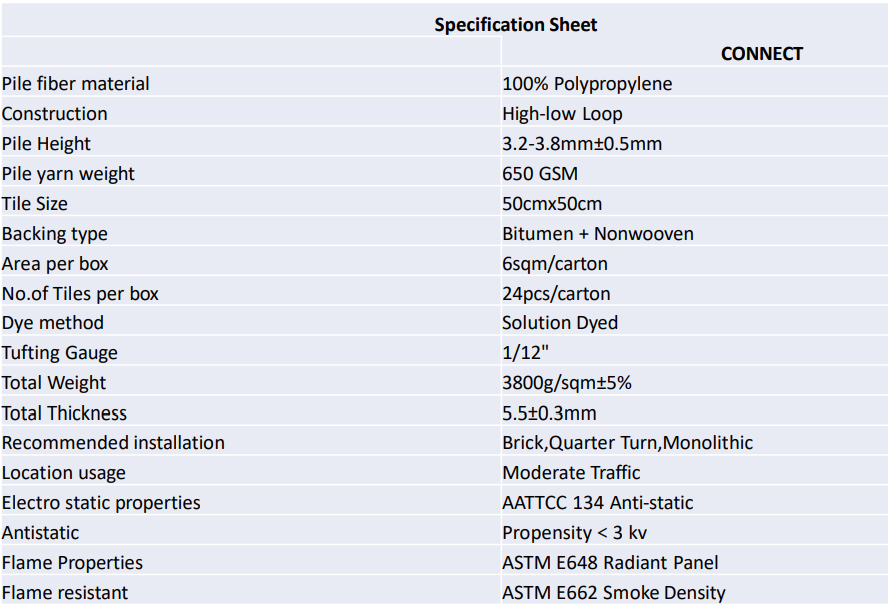
Task: Select the ASTM E662 Smoke Density cell
Action: click(614, 593)
